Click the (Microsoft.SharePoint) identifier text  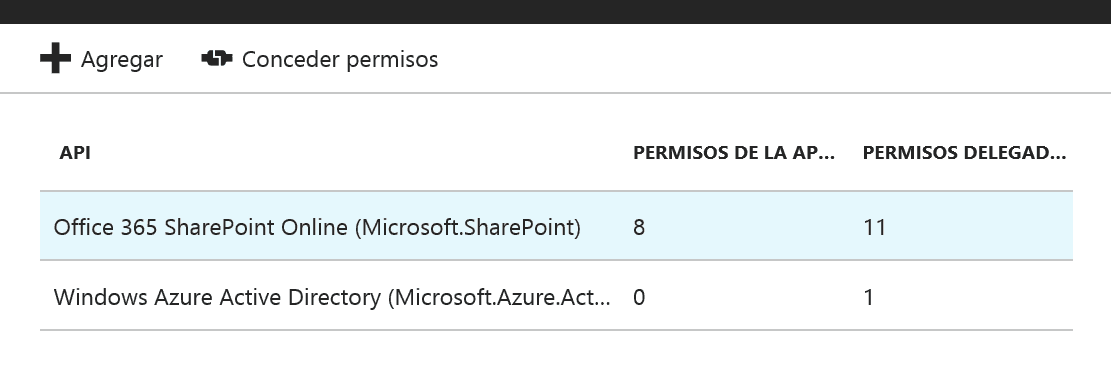[468, 228]
